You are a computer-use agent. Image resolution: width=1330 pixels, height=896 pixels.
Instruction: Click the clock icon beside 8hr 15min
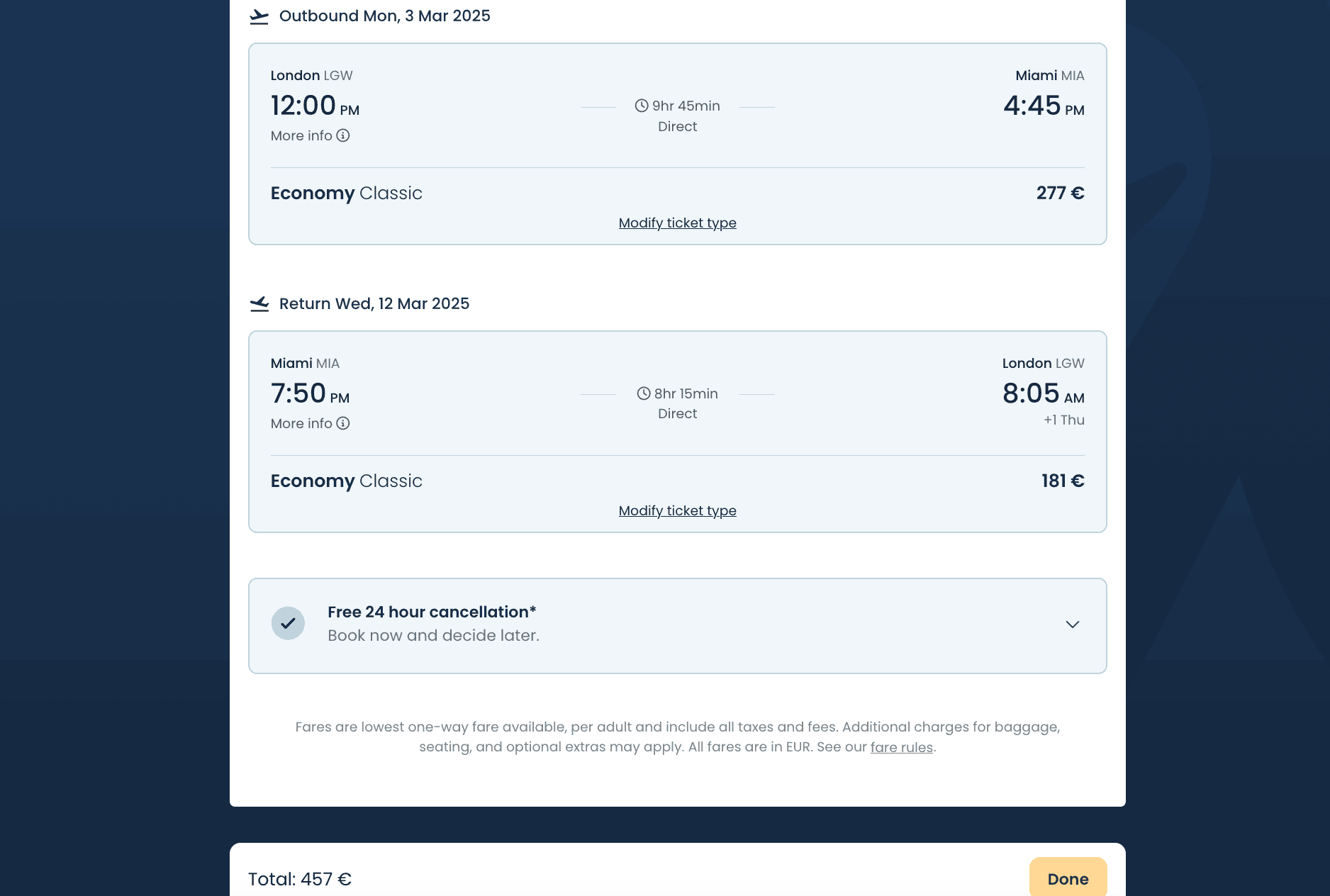click(644, 393)
